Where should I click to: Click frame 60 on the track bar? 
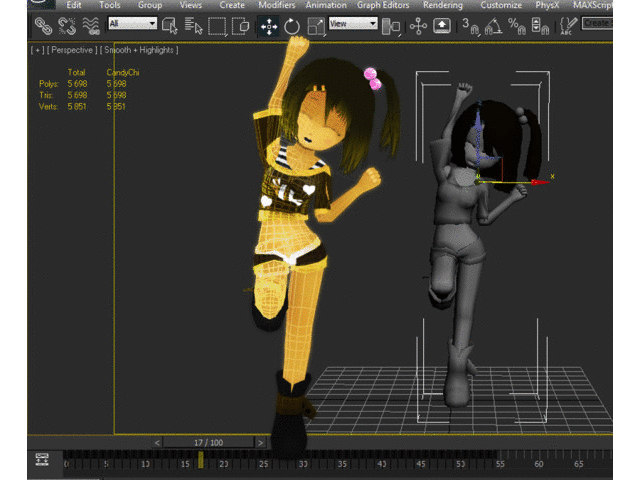pyautogui.click(x=539, y=464)
